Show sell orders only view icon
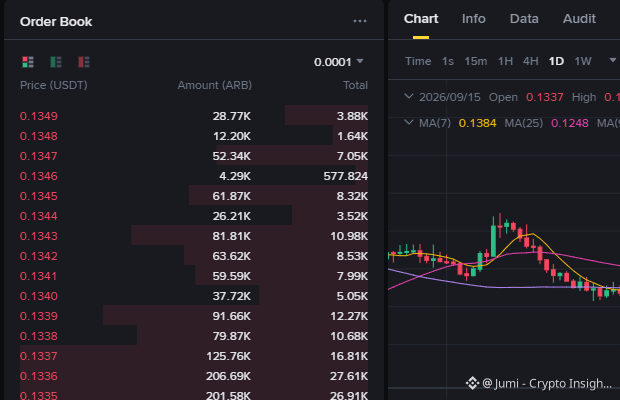 84,62
